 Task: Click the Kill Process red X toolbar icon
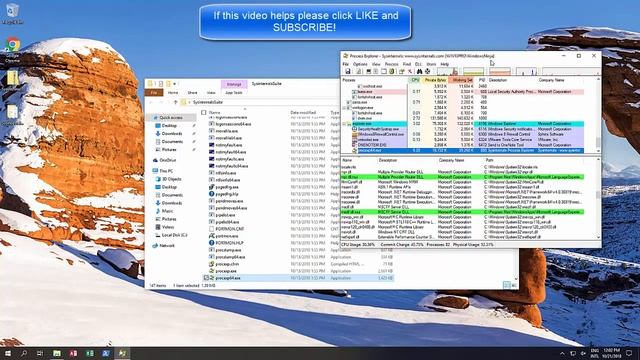(x=410, y=71)
